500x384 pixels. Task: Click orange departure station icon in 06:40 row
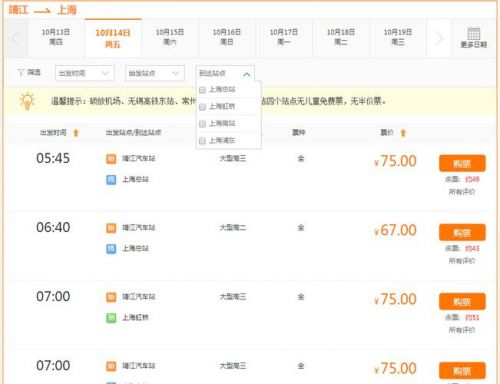coord(111,228)
